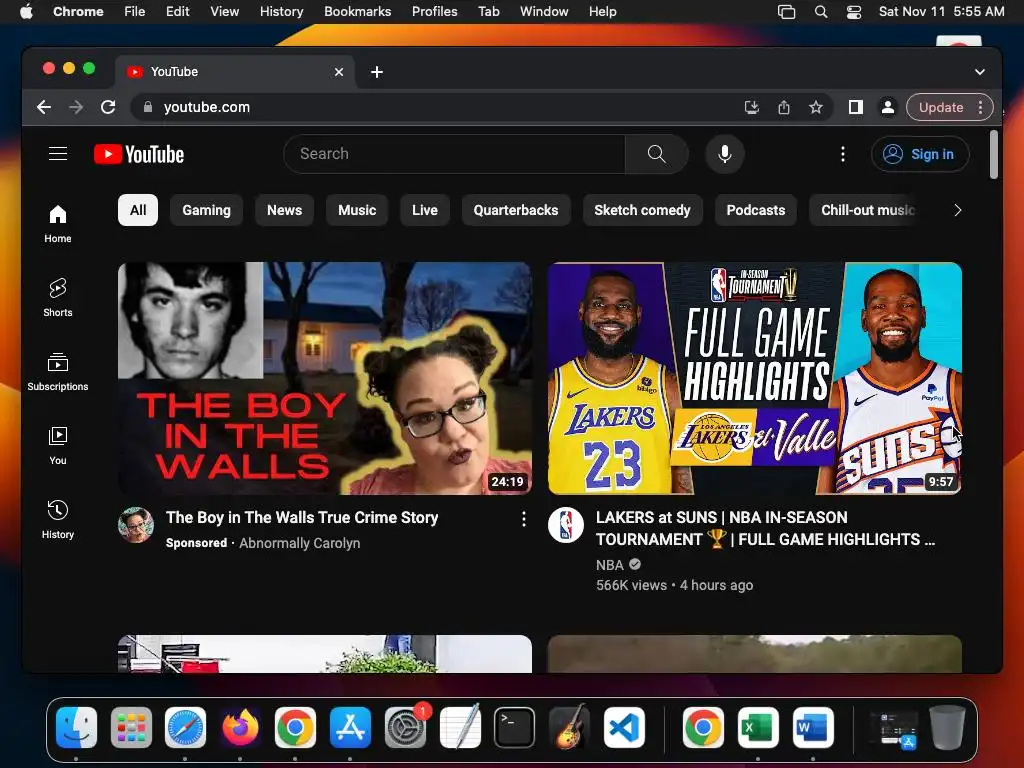Image resolution: width=1024 pixels, height=768 pixels.
Task: Open a new tab with plus button
Action: pyautogui.click(x=377, y=72)
